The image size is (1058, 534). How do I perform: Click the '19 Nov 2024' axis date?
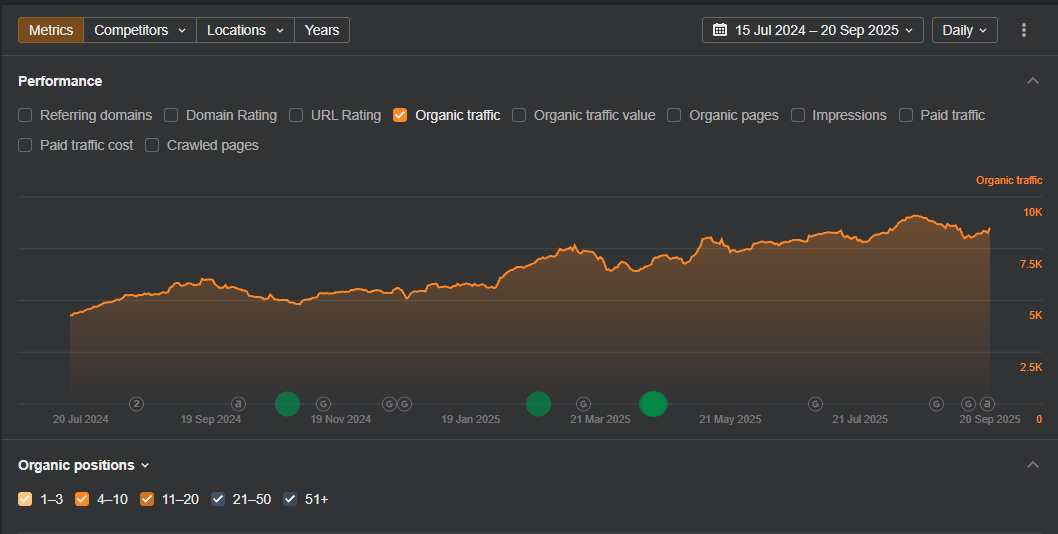[341, 419]
